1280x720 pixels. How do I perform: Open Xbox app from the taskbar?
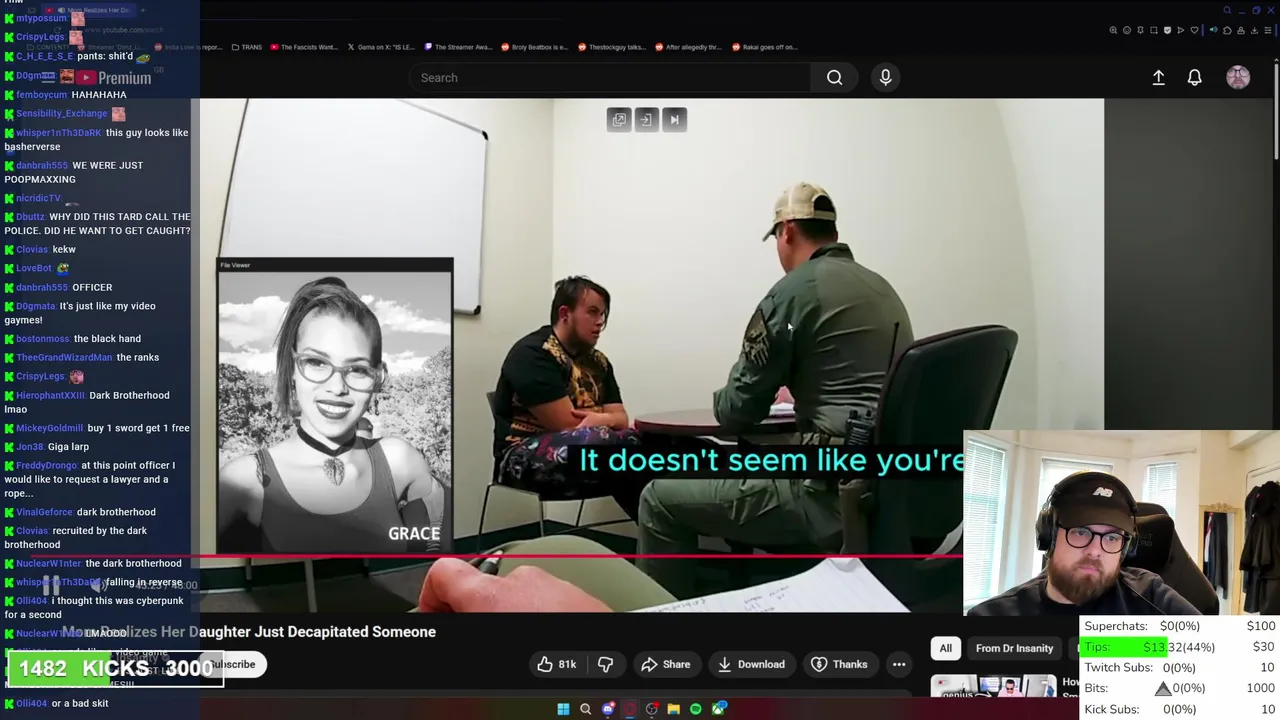[x=718, y=709]
